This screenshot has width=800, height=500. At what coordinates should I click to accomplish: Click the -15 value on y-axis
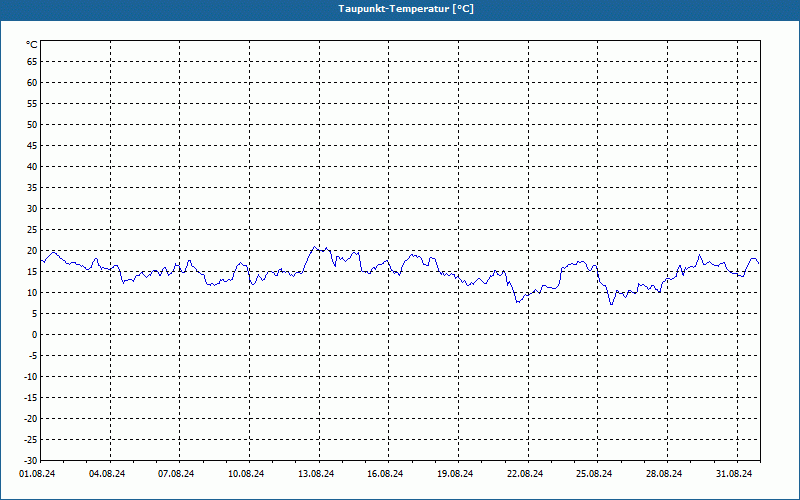pos(30,398)
